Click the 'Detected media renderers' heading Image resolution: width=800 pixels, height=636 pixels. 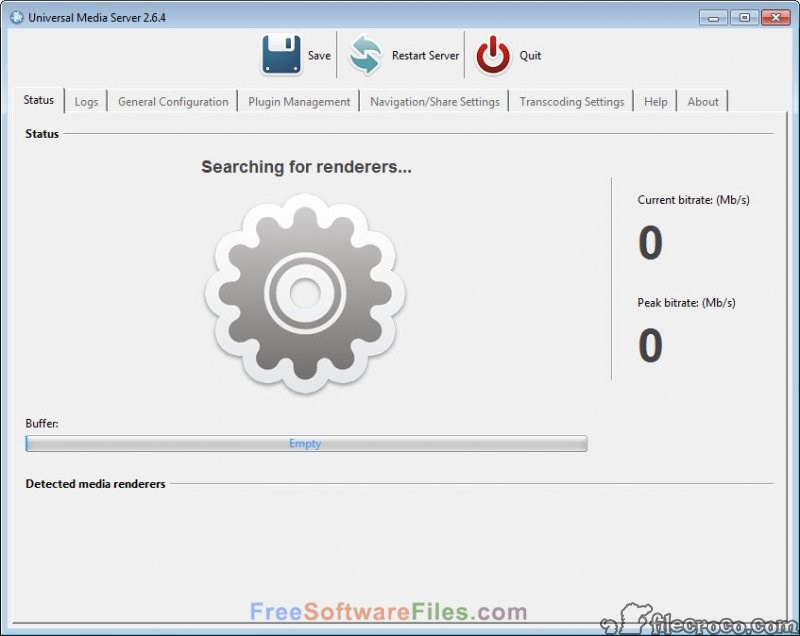click(x=95, y=484)
